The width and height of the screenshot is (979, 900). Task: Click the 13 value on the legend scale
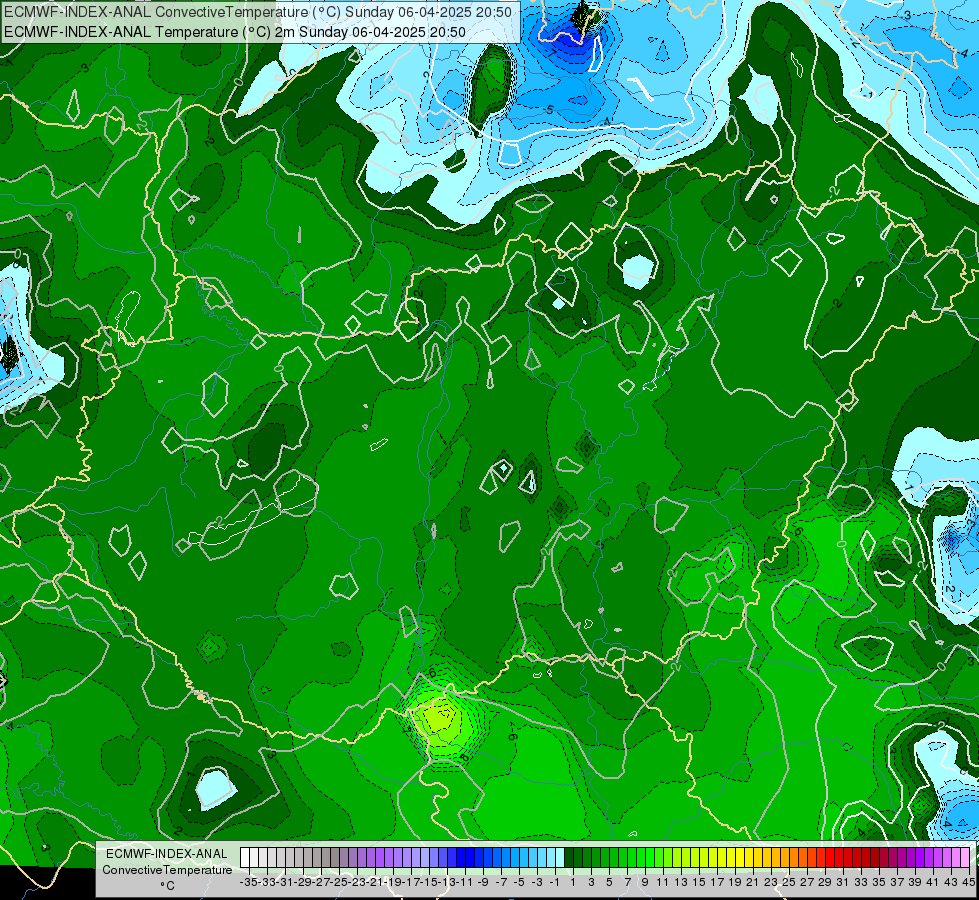[x=681, y=882]
